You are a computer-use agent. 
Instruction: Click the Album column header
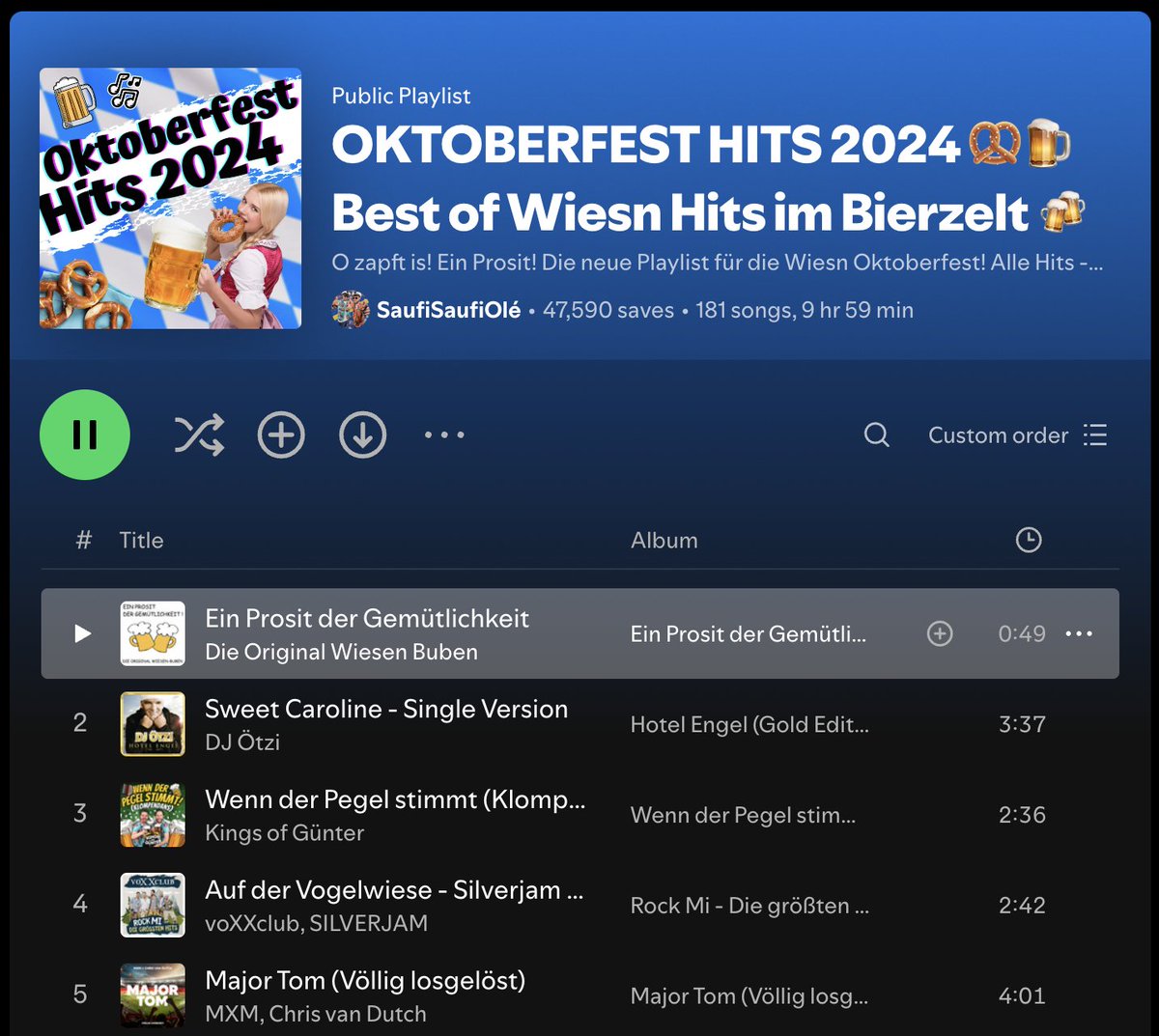pyautogui.click(x=664, y=540)
